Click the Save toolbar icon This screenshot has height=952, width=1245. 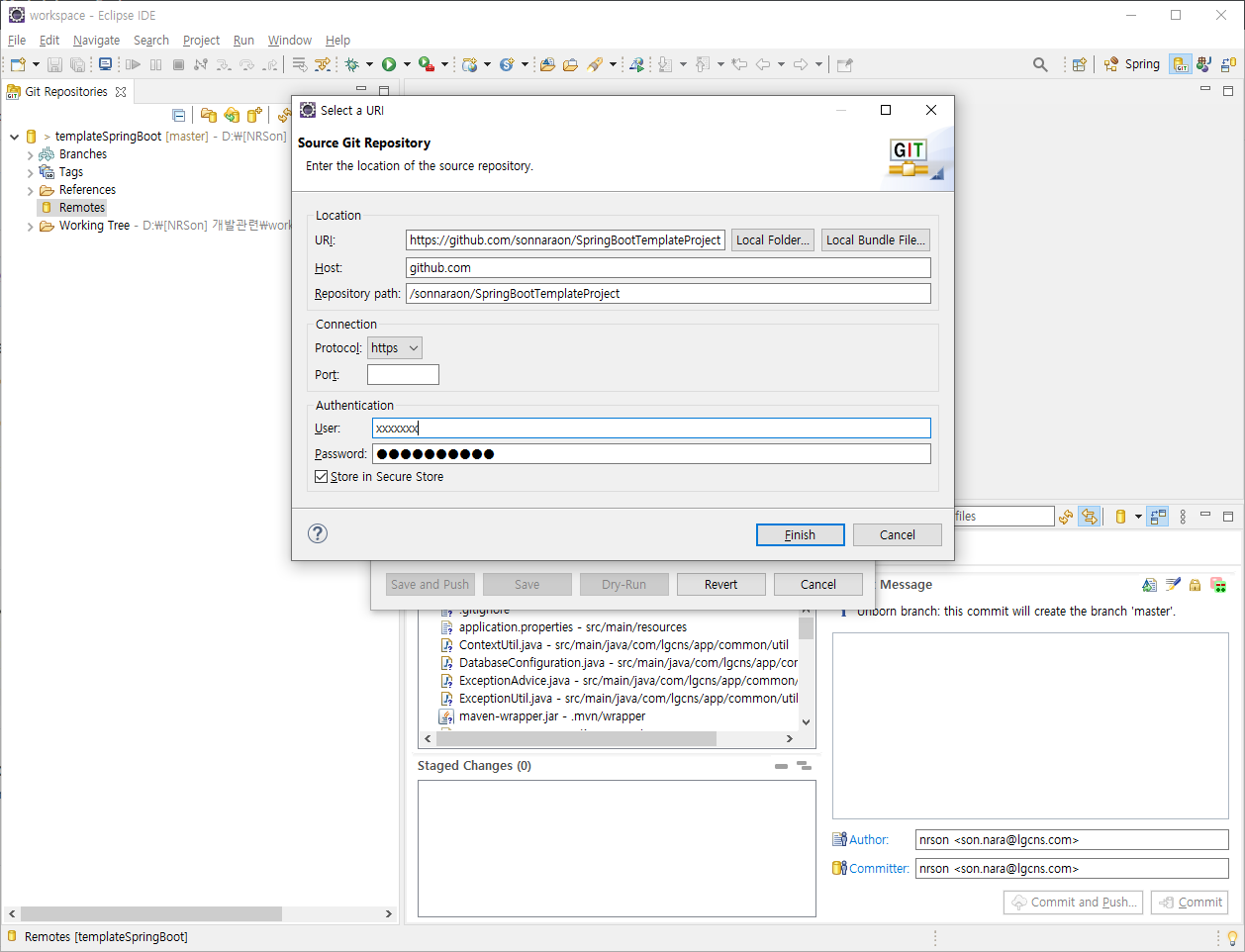pyautogui.click(x=54, y=64)
